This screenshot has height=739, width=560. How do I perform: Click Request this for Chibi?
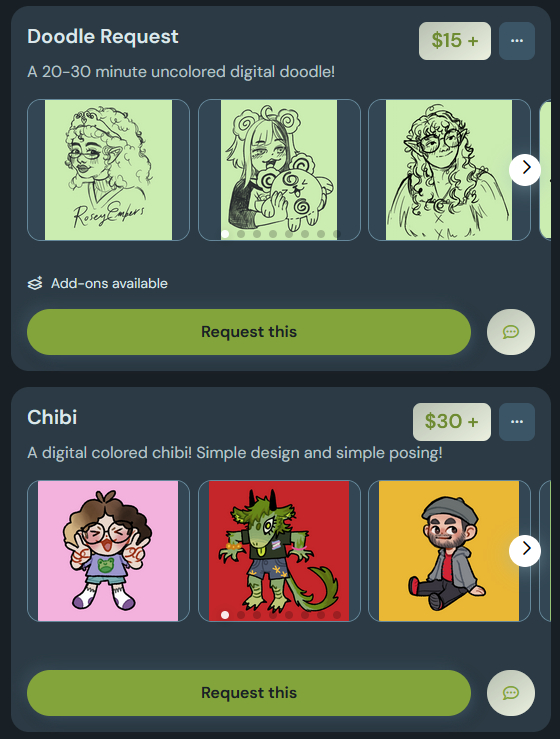coord(249,693)
